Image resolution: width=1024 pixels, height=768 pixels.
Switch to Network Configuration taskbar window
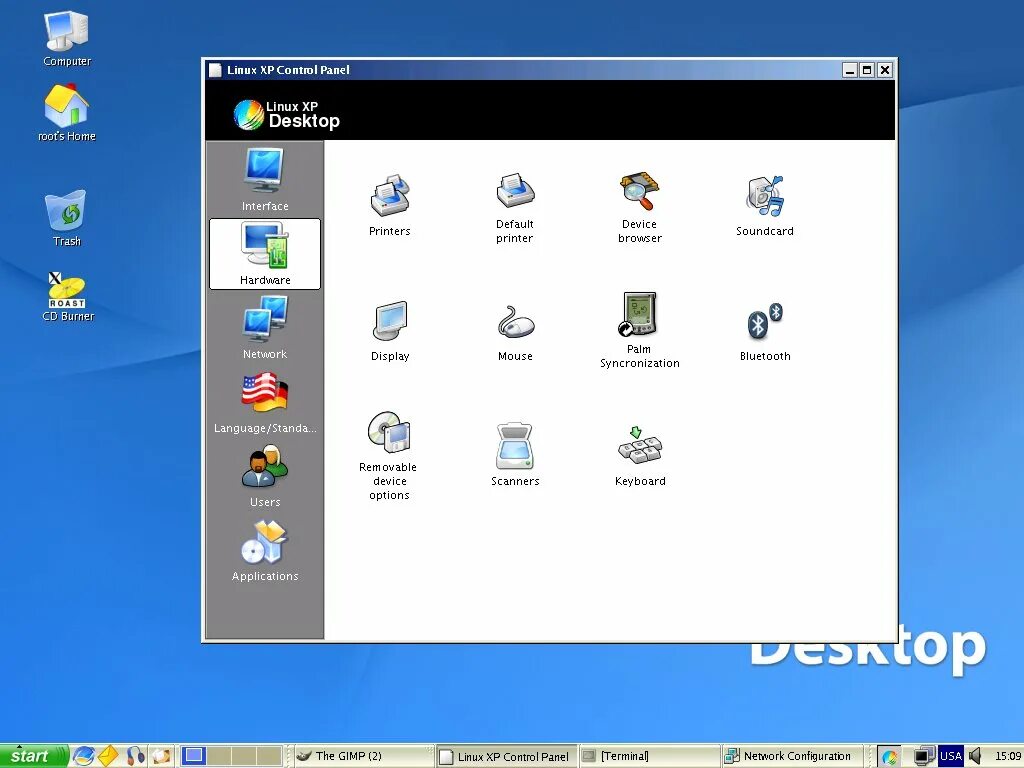coord(791,756)
